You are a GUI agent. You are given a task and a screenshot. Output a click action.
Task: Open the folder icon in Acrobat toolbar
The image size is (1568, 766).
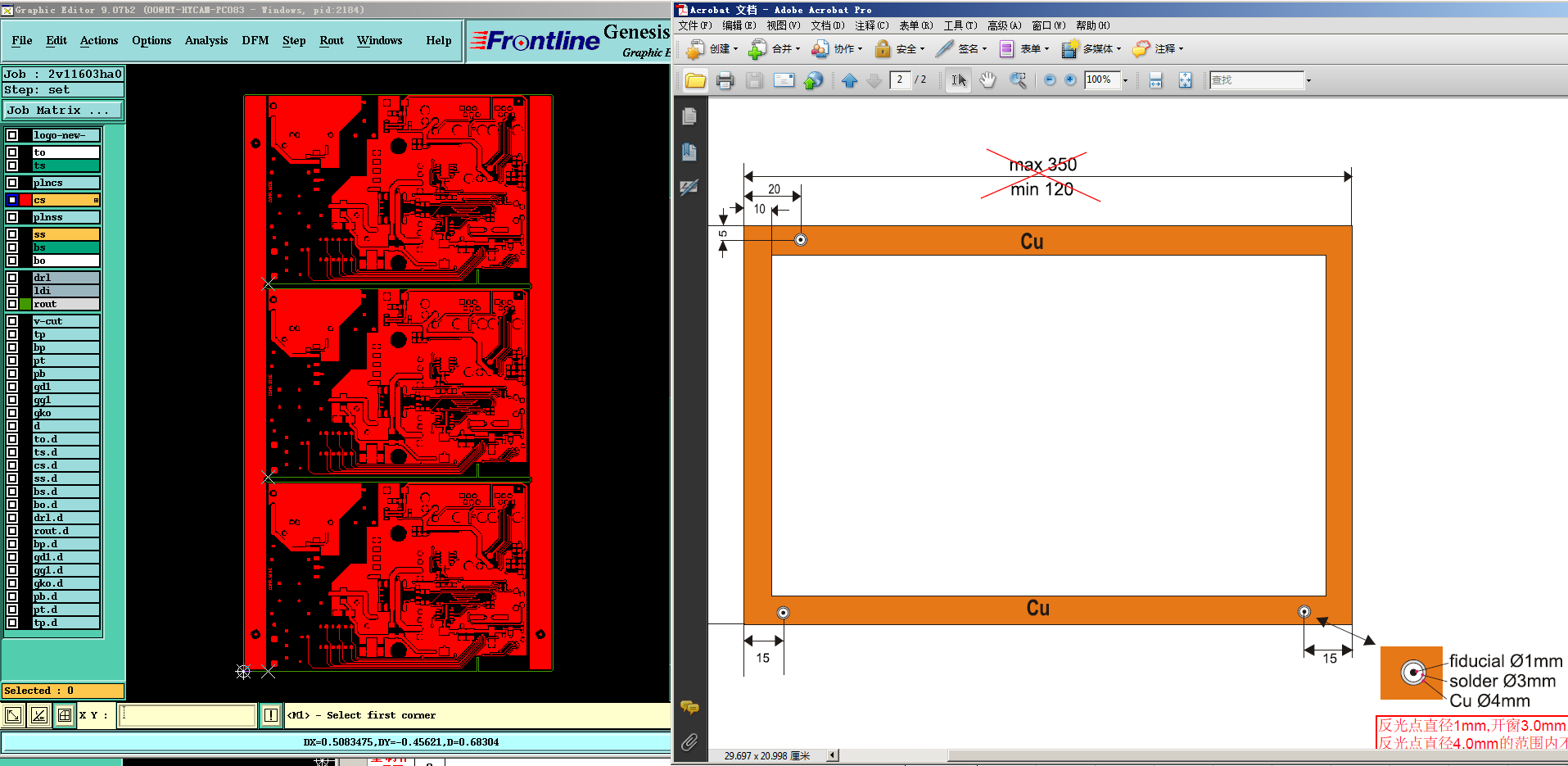tap(695, 80)
